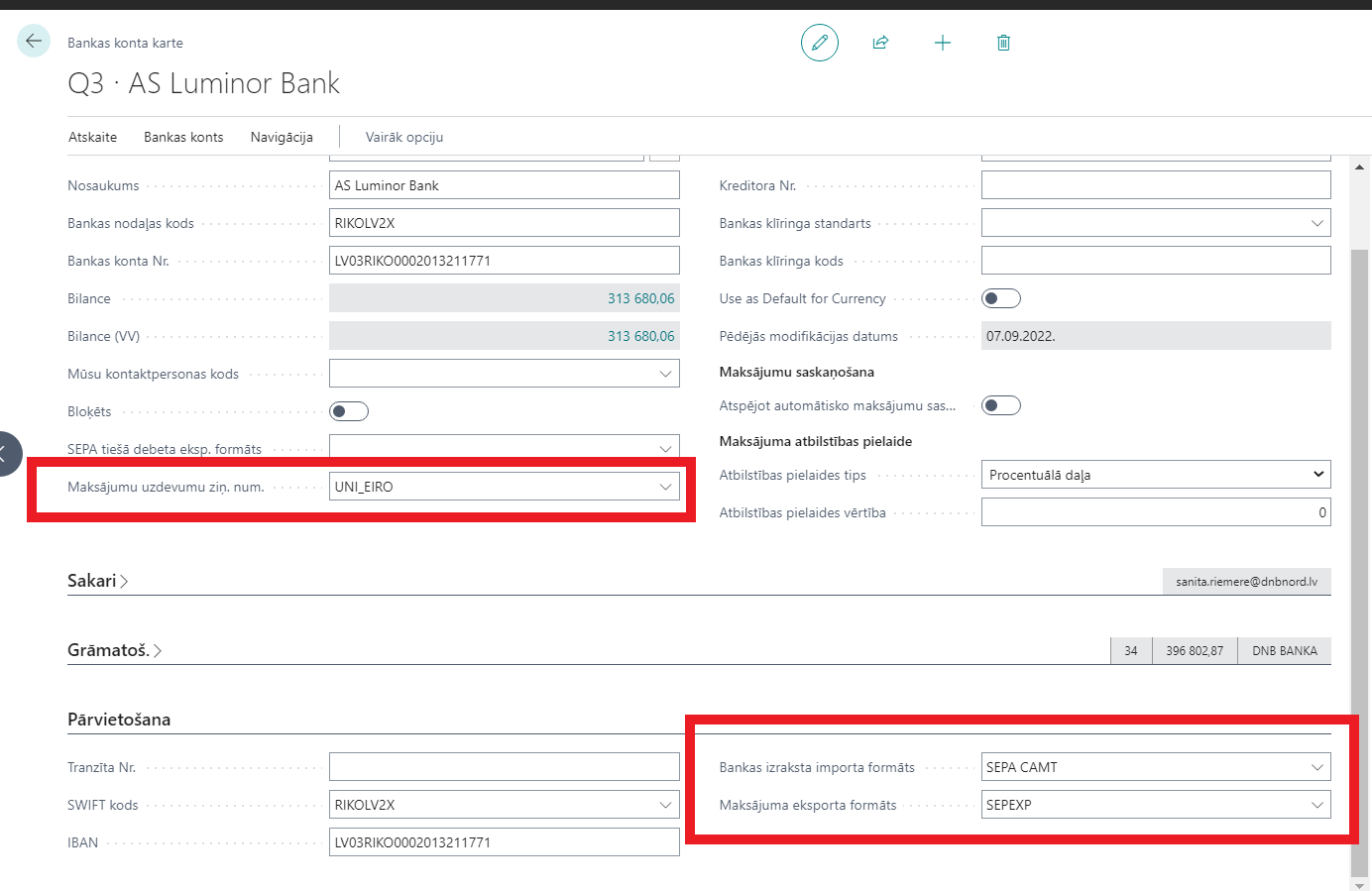Click the plus icon to create new
1372x891 pixels.
point(942,43)
